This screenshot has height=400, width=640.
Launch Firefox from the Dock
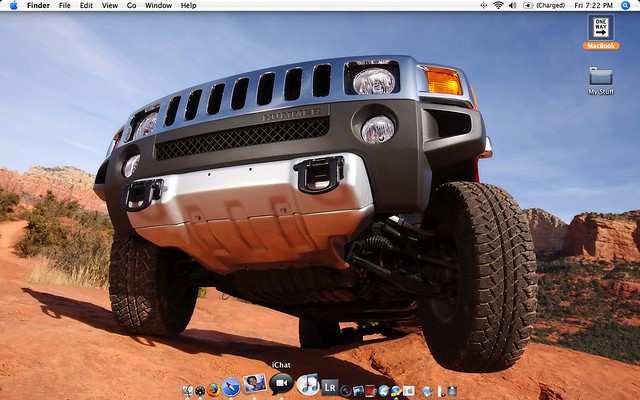click(x=213, y=390)
